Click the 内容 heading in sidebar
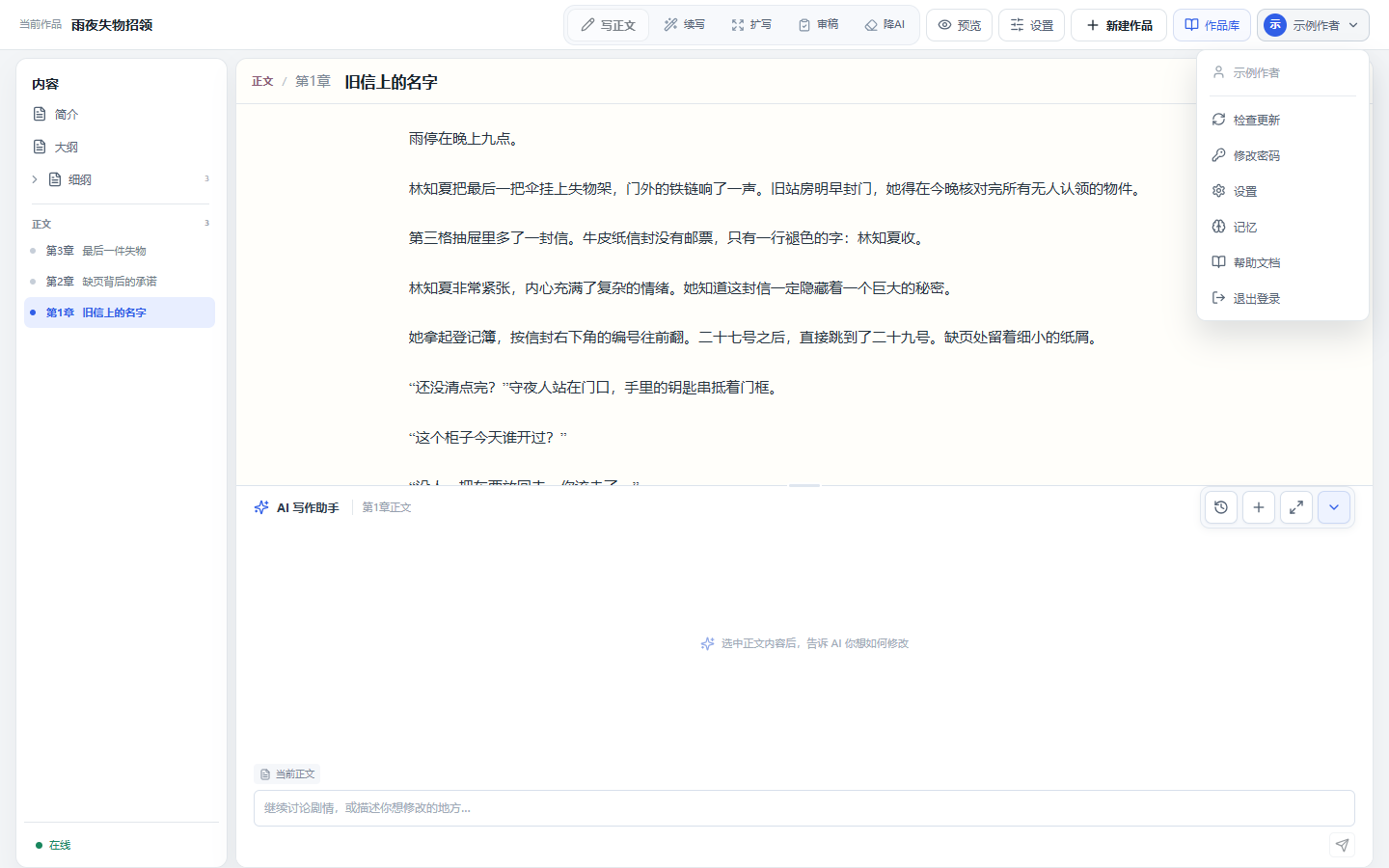Screen dimensions: 1389x868 (x=45, y=84)
